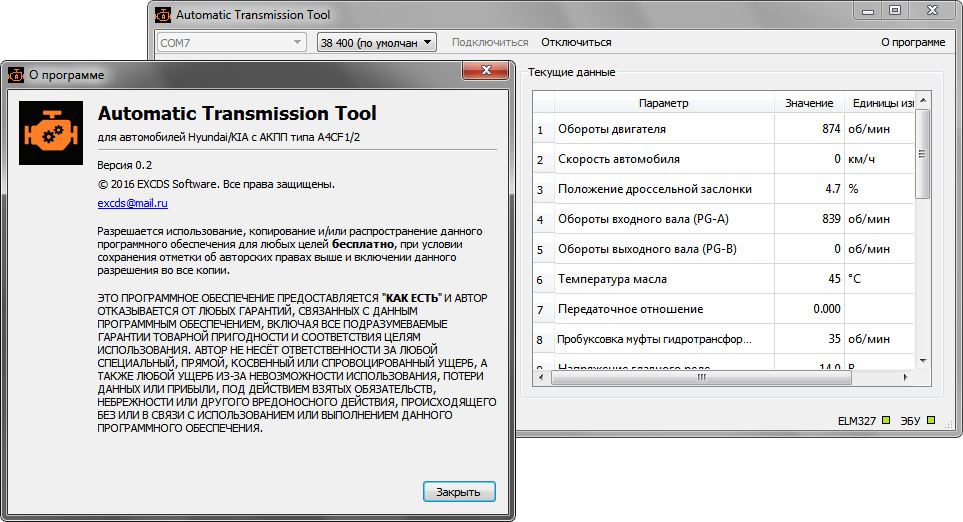The width and height of the screenshot is (963, 522).
Task: Click the vertical scrollbar down arrow
Action: click(x=922, y=361)
